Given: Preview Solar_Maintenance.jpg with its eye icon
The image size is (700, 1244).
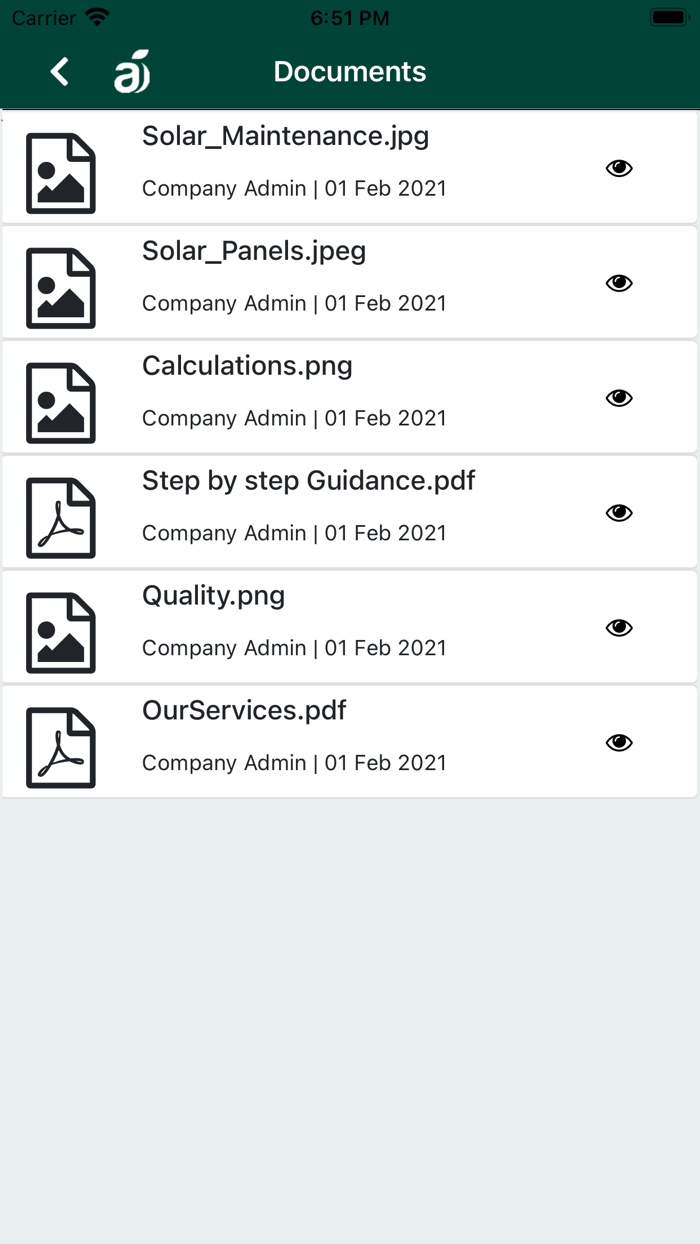Looking at the screenshot, I should pyautogui.click(x=619, y=168).
